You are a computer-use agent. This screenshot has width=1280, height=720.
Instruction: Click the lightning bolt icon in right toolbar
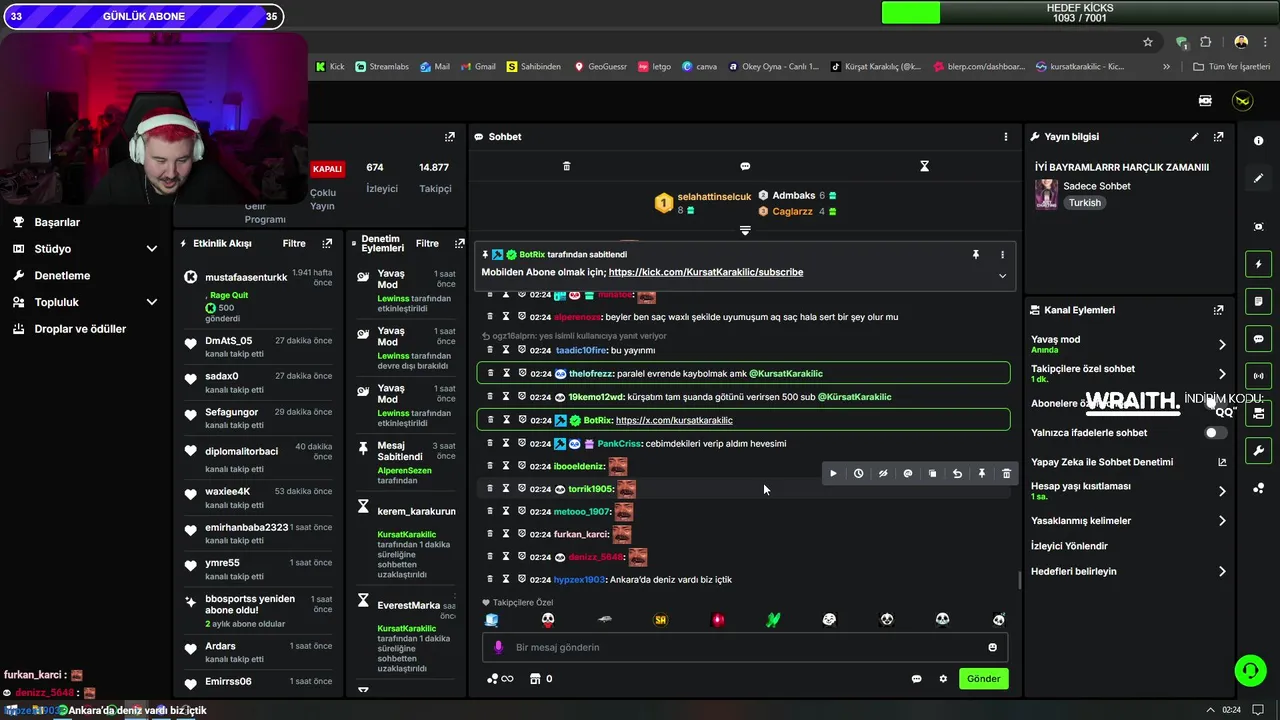tap(1258, 264)
